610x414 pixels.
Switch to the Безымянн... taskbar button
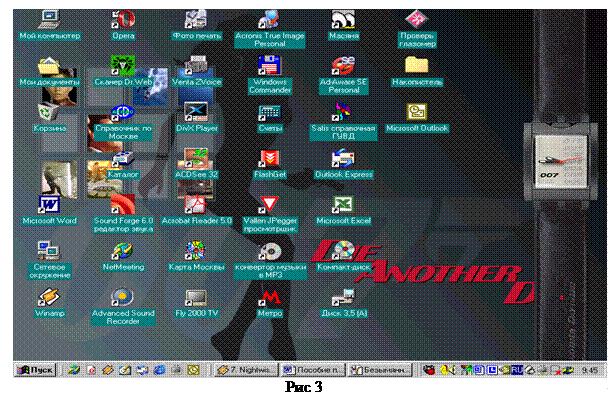click(x=380, y=370)
